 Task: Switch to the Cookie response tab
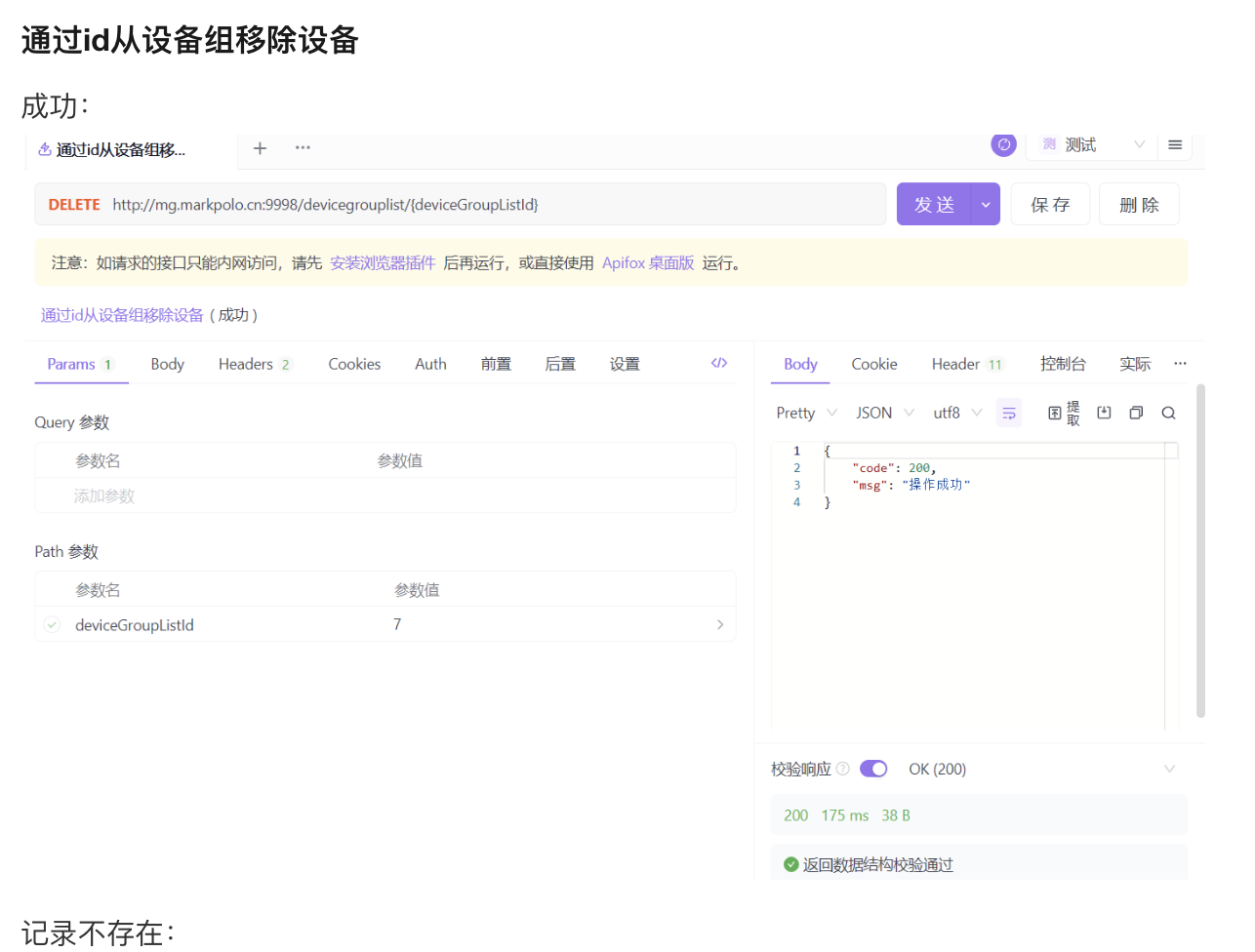pos(873,364)
